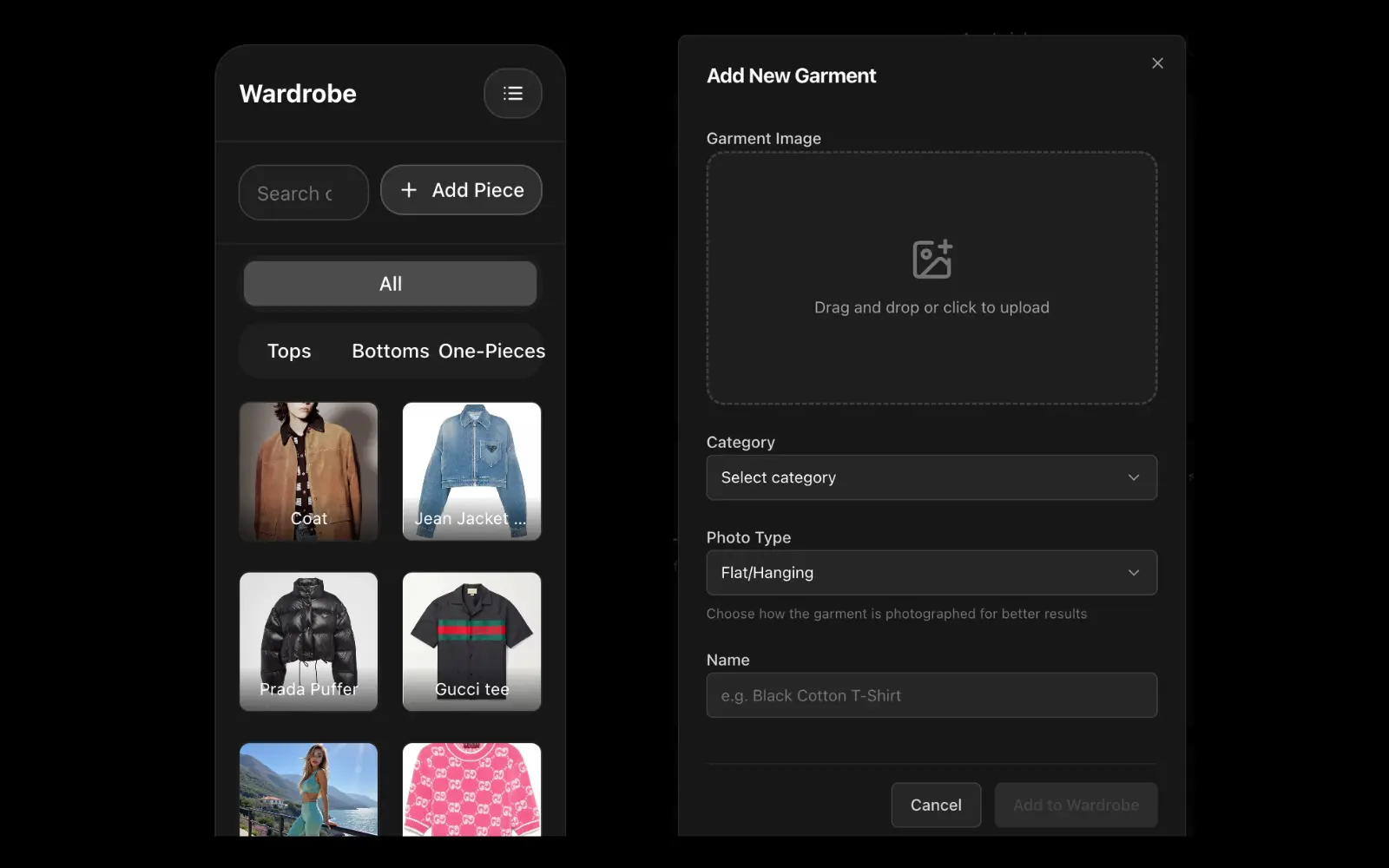Open the wardrobe list view icon
1389x868 pixels.
pyautogui.click(x=512, y=93)
